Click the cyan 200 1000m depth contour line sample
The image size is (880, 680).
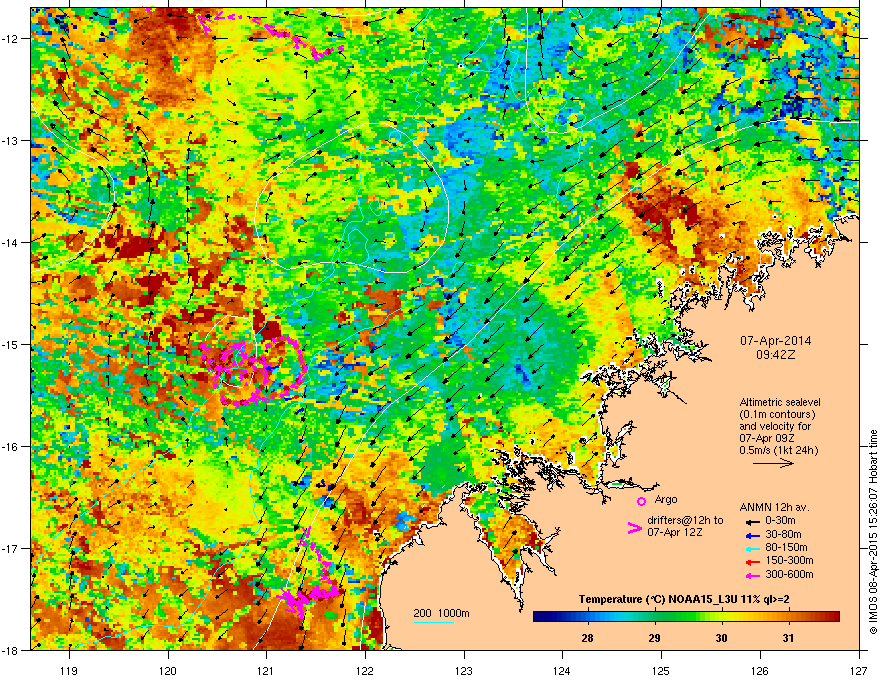pyautogui.click(x=434, y=622)
